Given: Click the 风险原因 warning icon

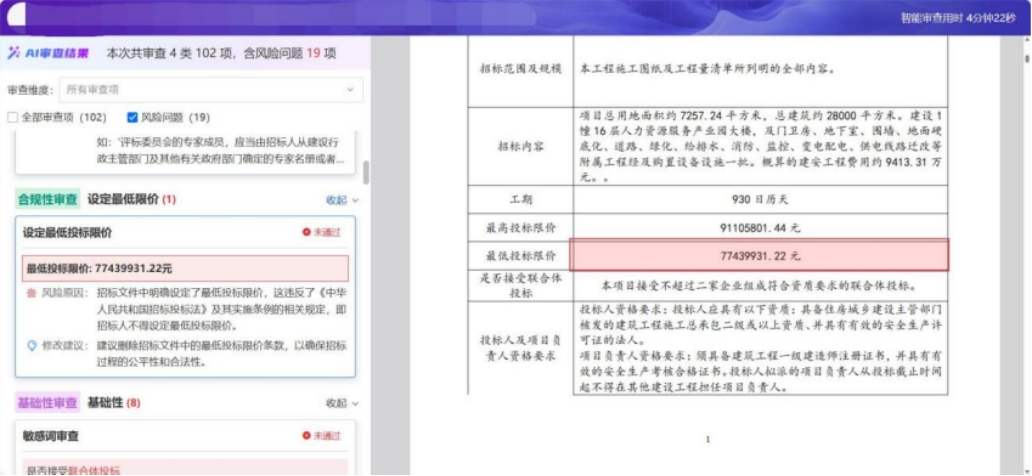Looking at the screenshot, I should (31, 292).
